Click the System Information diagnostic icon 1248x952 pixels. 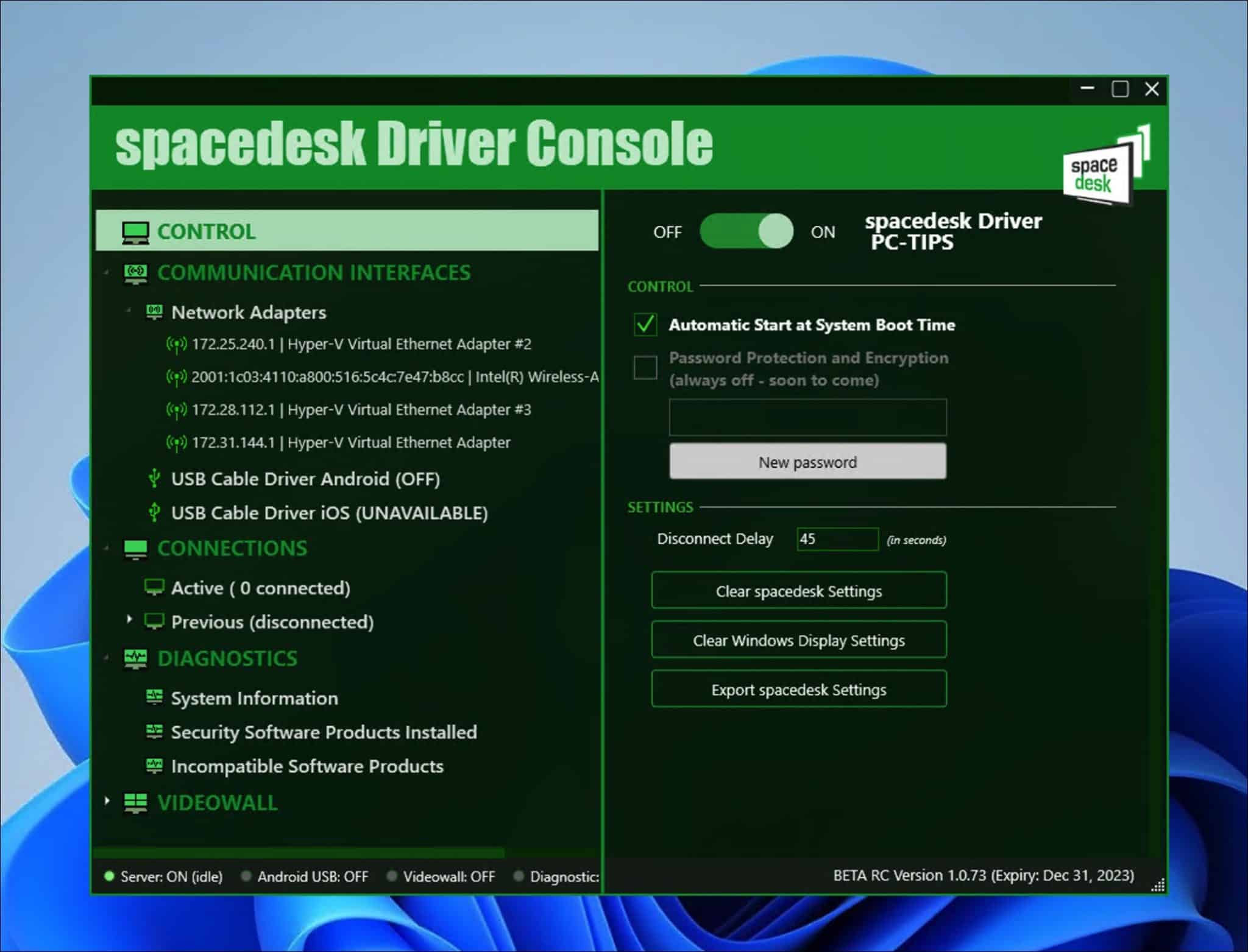click(154, 697)
